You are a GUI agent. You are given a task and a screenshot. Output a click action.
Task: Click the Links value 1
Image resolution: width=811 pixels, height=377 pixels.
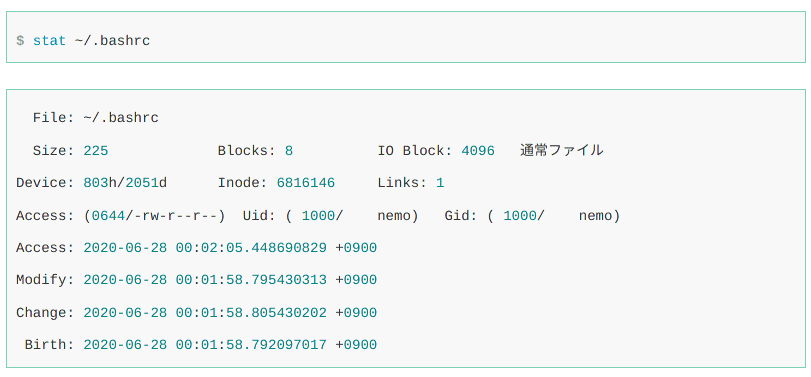tap(440, 183)
